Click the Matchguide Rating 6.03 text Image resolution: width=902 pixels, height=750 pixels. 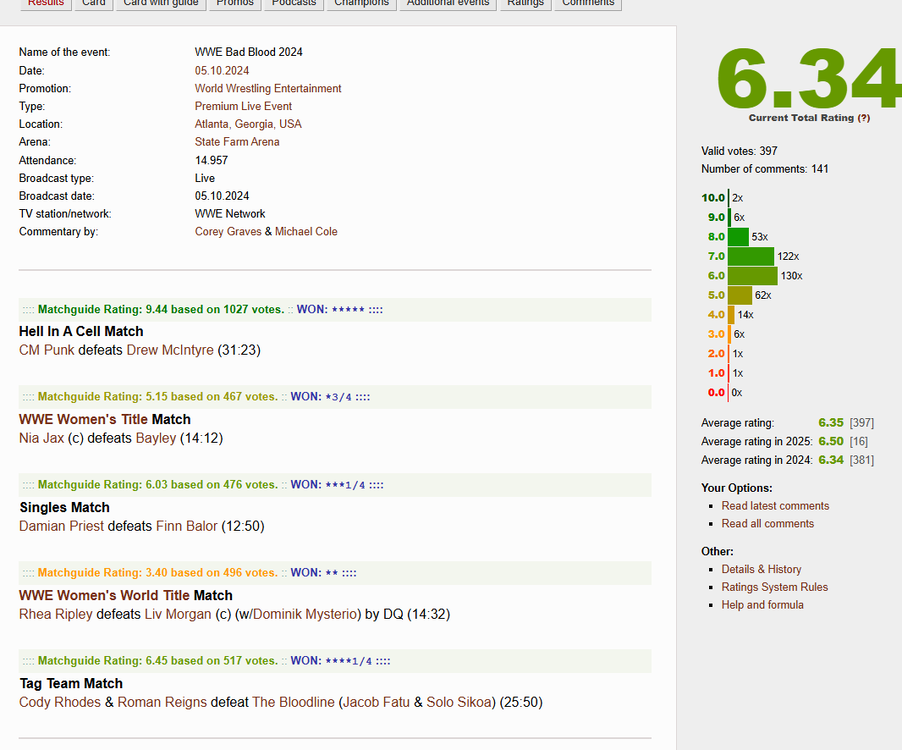[x=158, y=485]
